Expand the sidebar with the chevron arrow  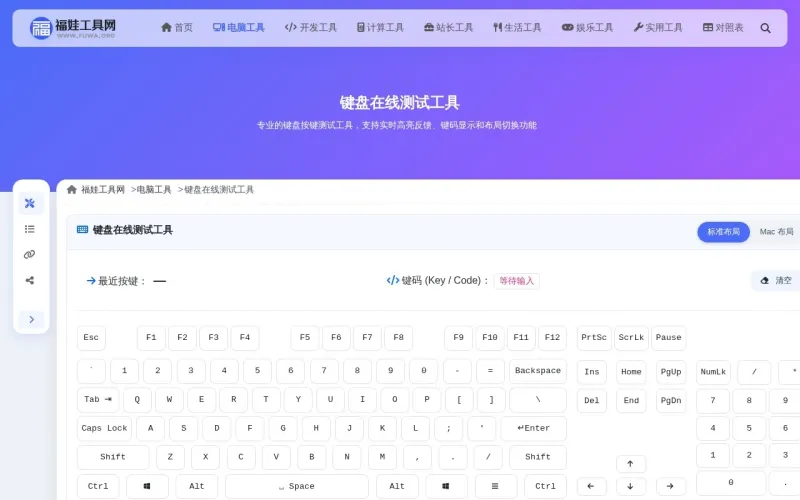point(31,319)
